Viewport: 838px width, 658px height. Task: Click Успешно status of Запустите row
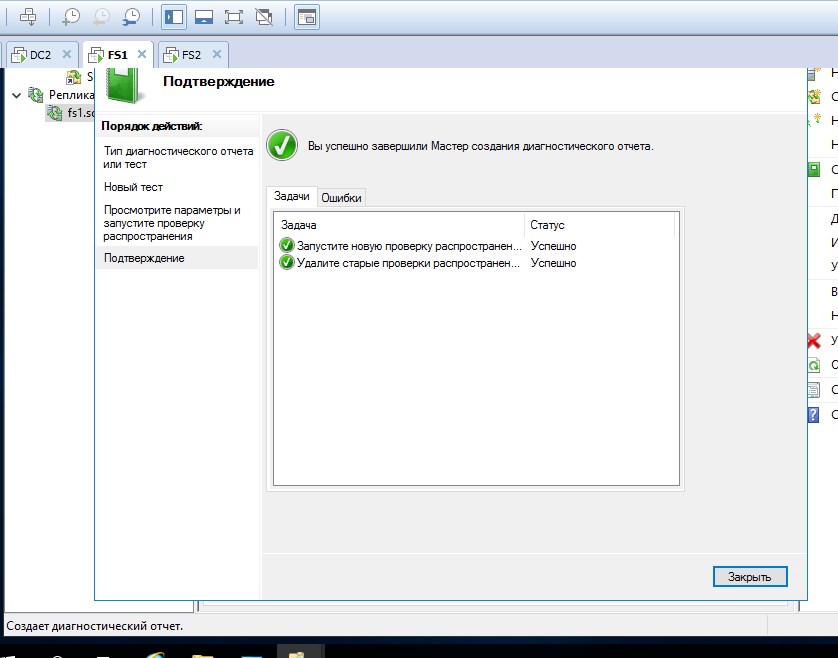[553, 246]
